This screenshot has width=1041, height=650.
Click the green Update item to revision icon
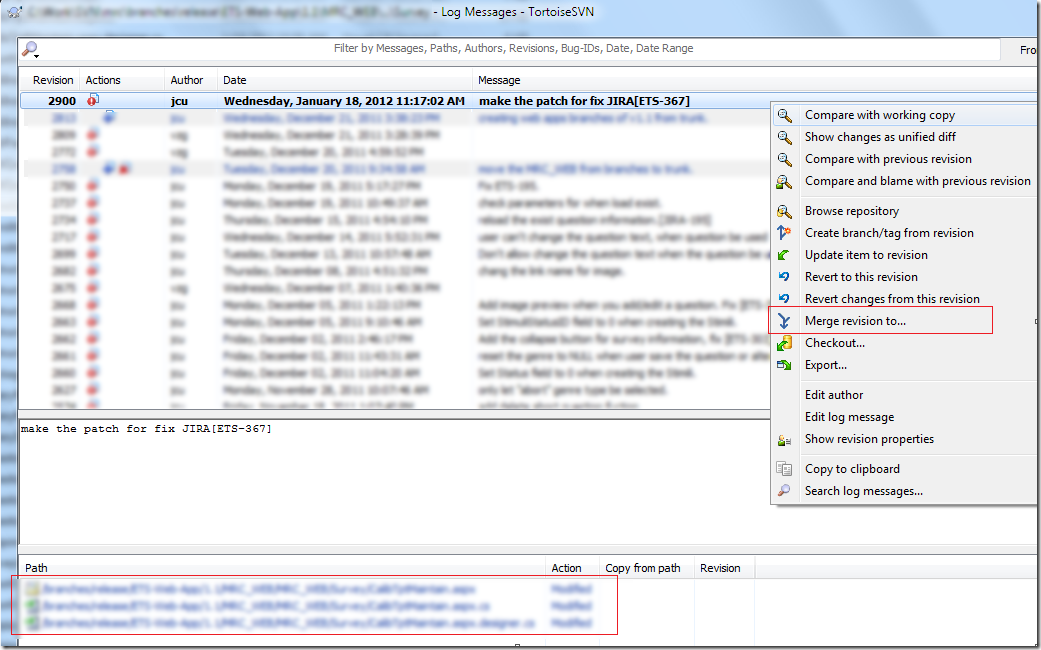point(785,255)
